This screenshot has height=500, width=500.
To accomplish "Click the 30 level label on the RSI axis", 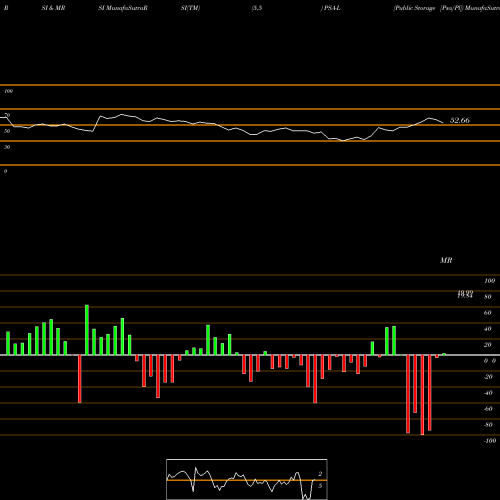I will (7, 147).
